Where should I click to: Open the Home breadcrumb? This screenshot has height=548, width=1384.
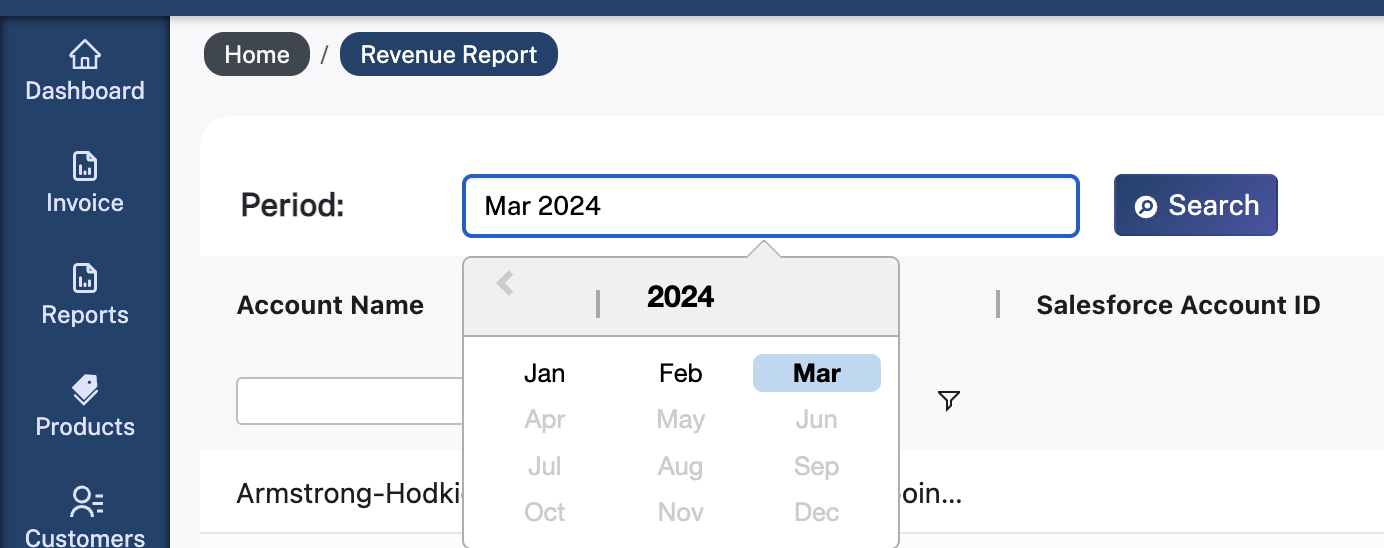point(257,55)
